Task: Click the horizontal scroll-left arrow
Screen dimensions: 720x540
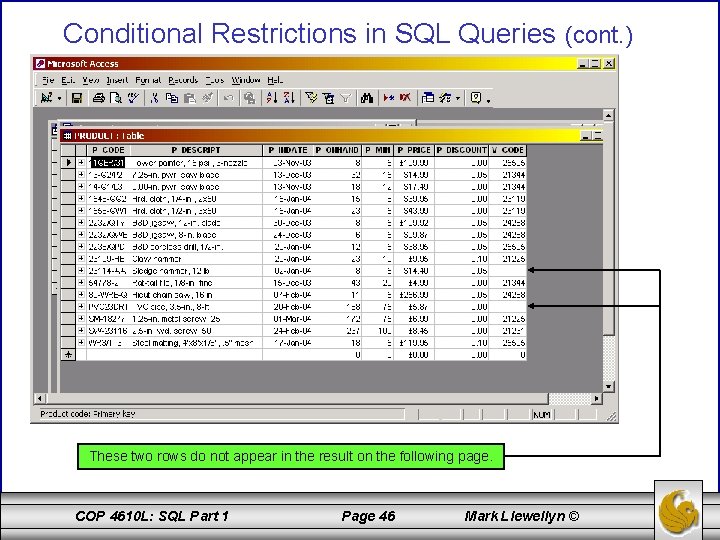Action: (40, 399)
